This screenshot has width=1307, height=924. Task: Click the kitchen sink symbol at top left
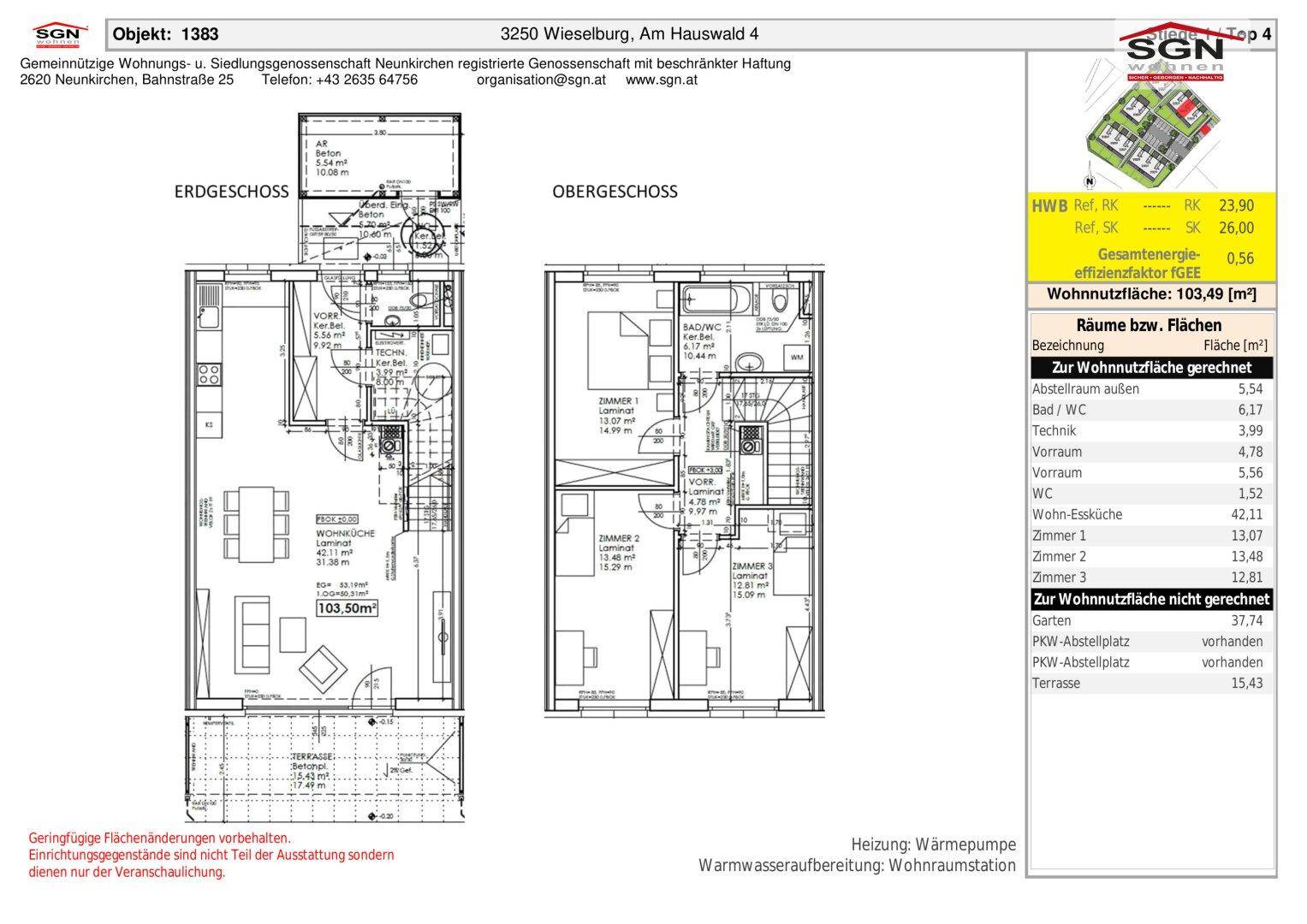tap(208, 305)
